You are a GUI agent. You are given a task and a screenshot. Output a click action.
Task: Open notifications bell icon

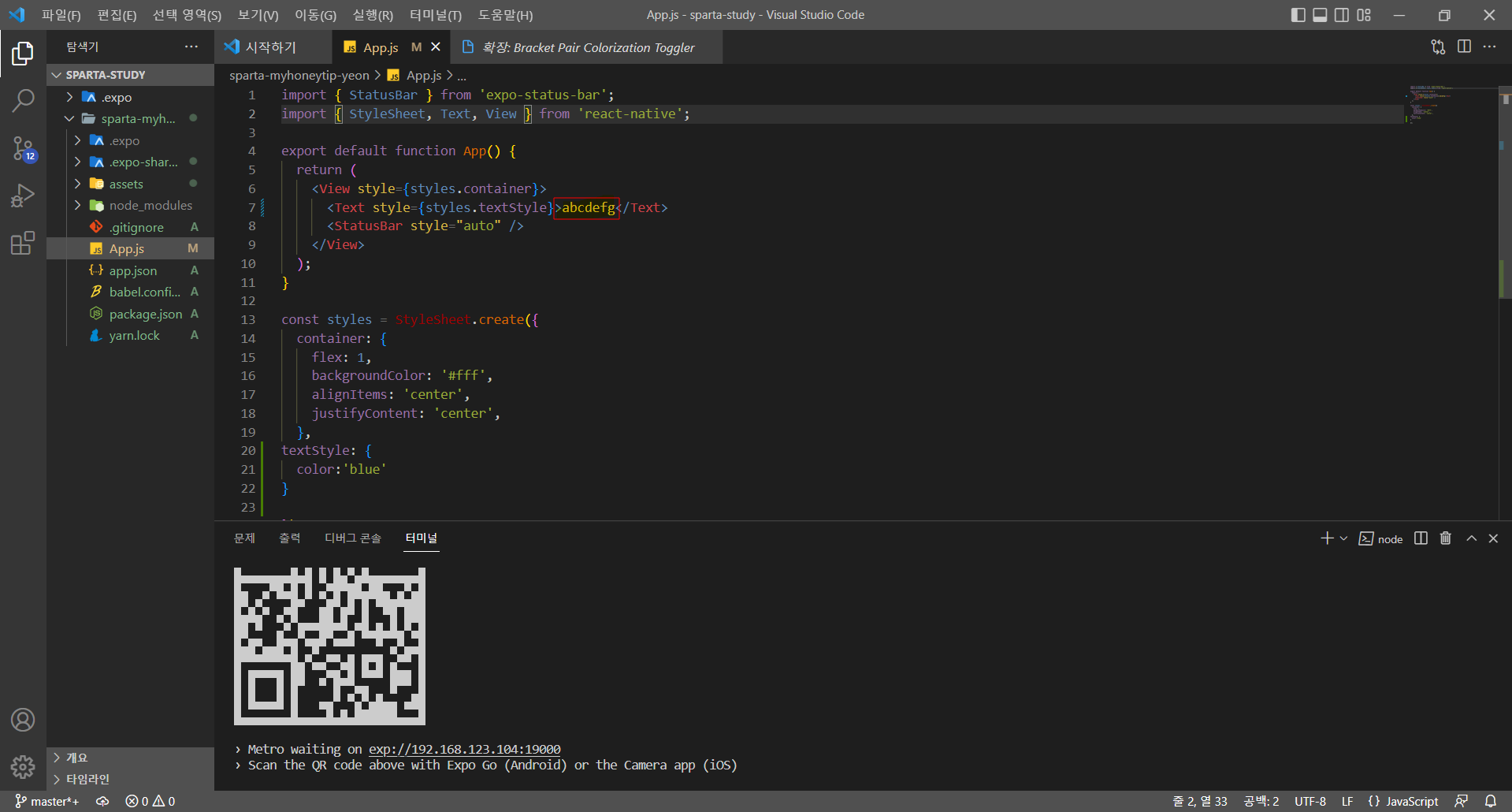[1490, 801]
